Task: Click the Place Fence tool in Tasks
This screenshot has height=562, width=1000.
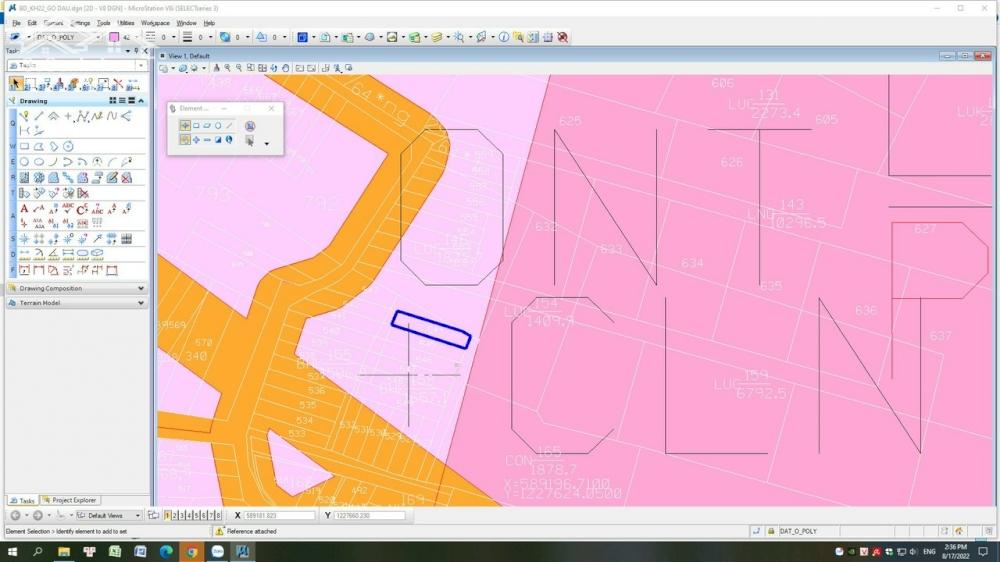Action: (31, 84)
